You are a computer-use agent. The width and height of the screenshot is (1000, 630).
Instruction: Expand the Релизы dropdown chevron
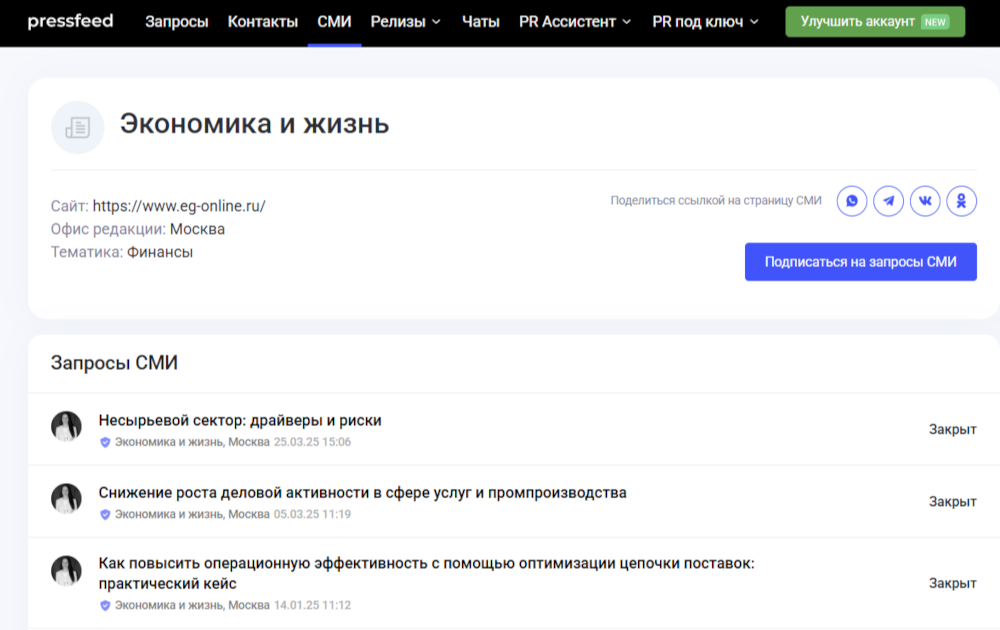[x=436, y=22]
